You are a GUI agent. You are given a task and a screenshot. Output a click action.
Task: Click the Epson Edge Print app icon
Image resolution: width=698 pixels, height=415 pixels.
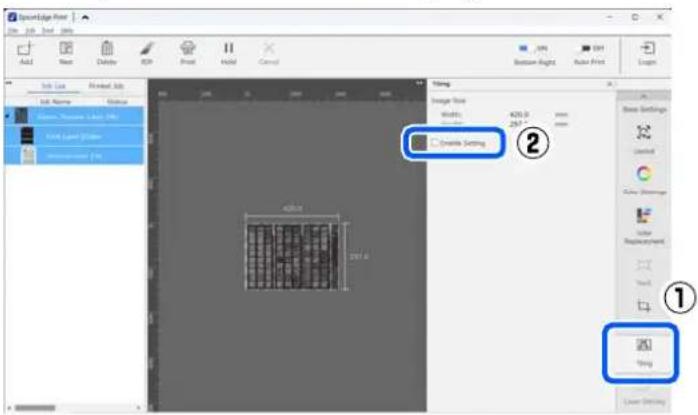click(x=12, y=17)
